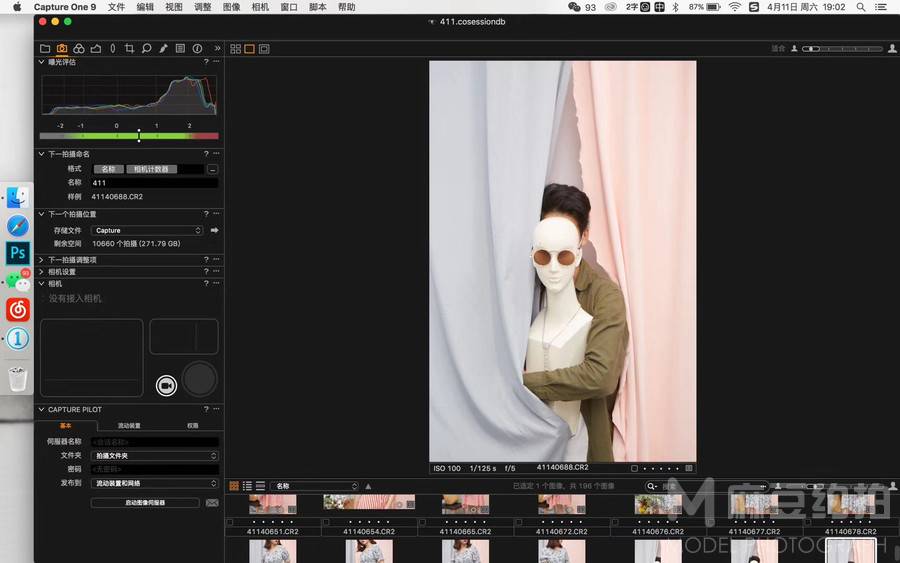Click the round camera shutter capture button

click(x=200, y=379)
